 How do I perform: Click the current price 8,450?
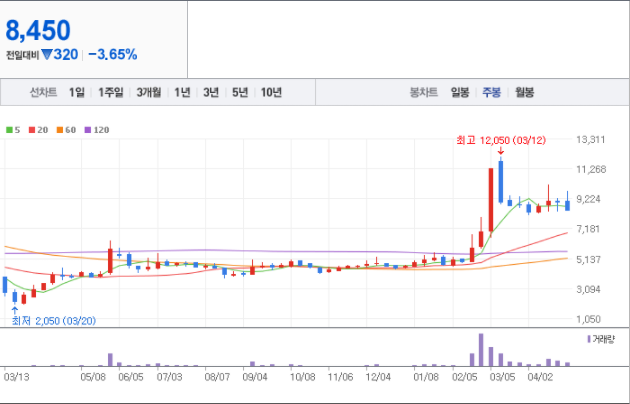point(38,30)
